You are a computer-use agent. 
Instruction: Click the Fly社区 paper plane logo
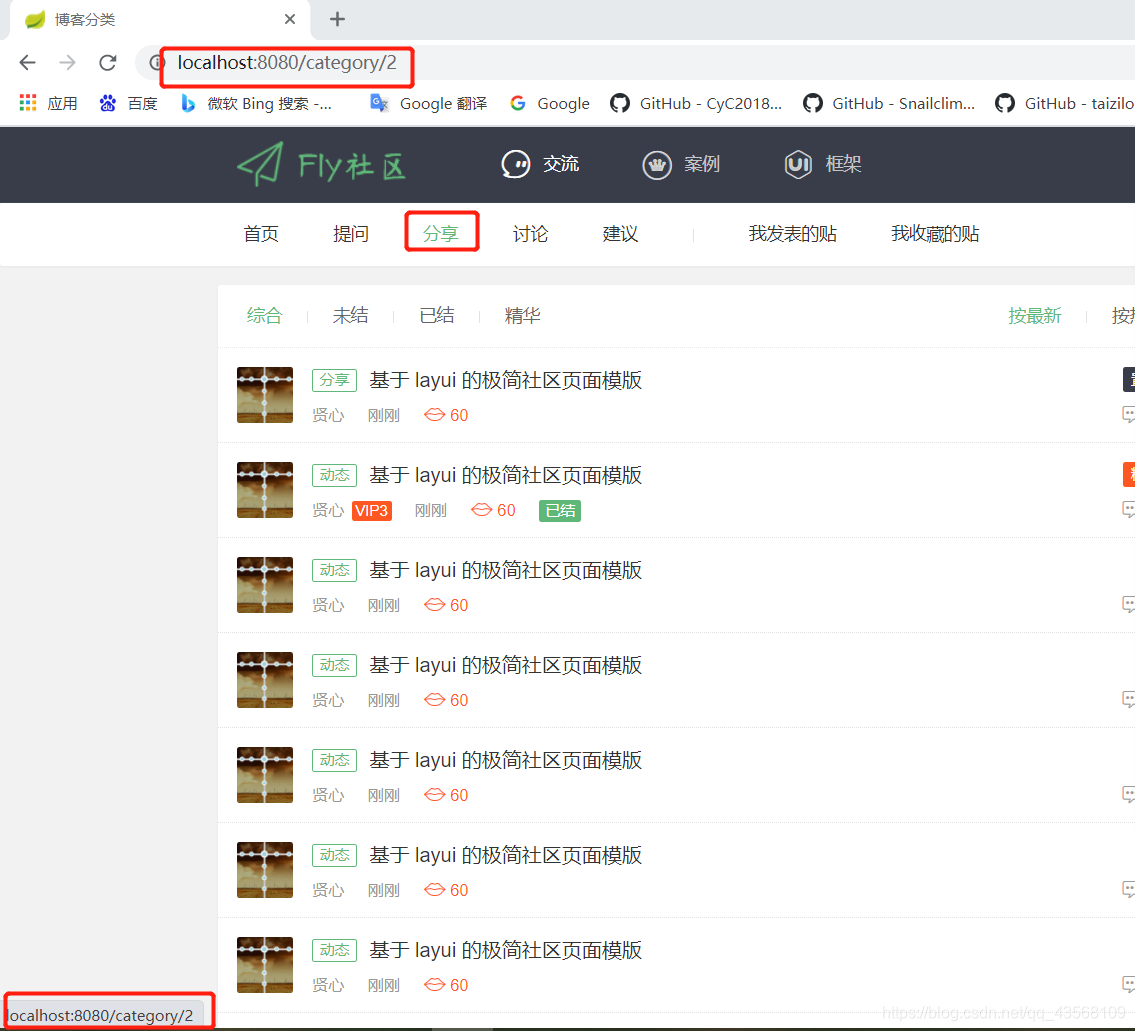point(322,165)
